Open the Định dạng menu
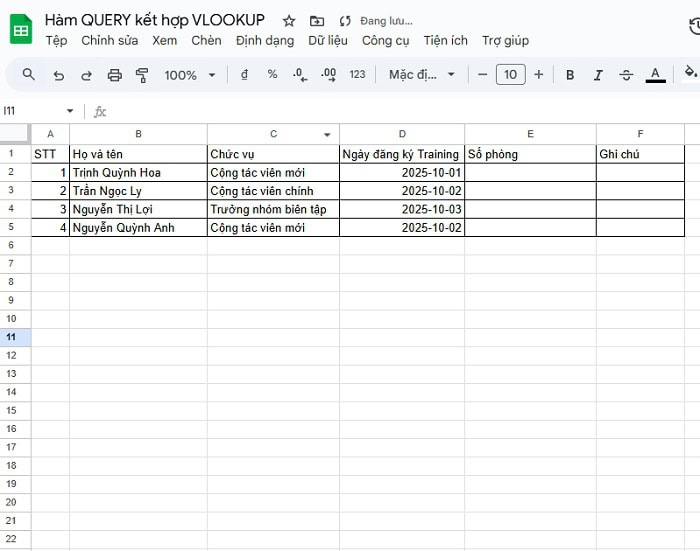700x551 pixels. (x=265, y=41)
